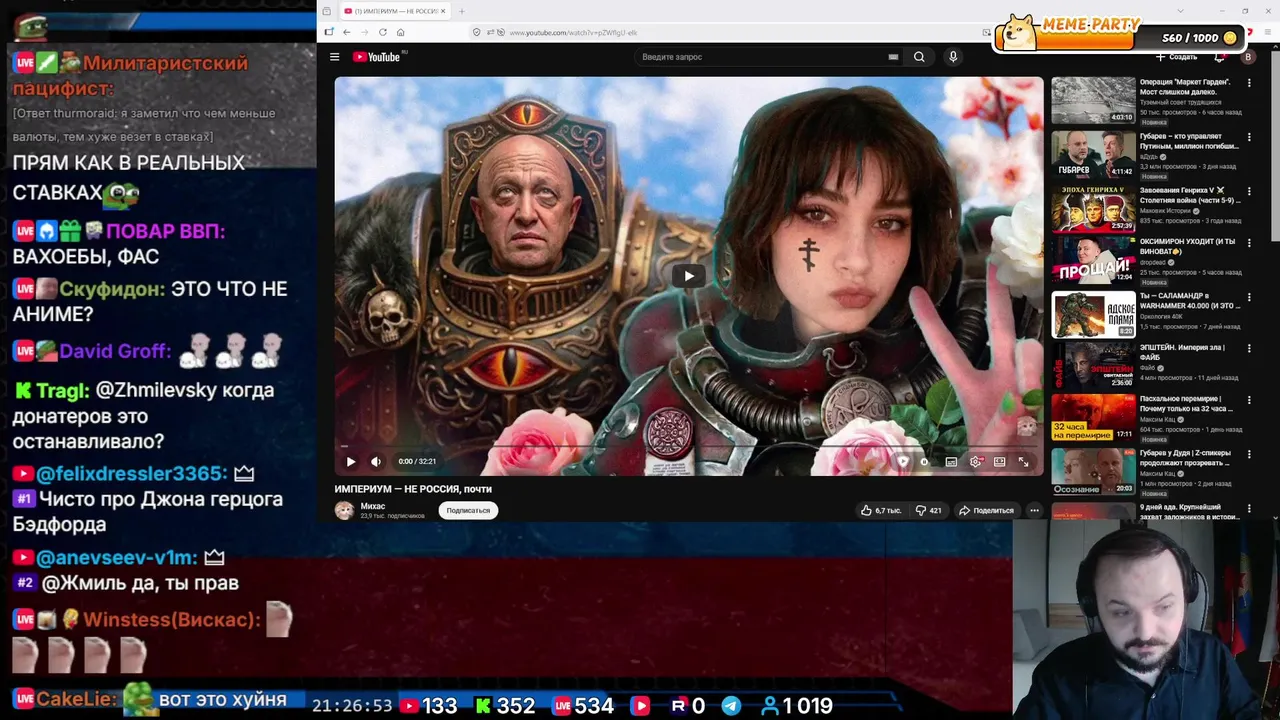Reload the browser page
This screenshot has height=720, width=1280.
click(x=383, y=32)
